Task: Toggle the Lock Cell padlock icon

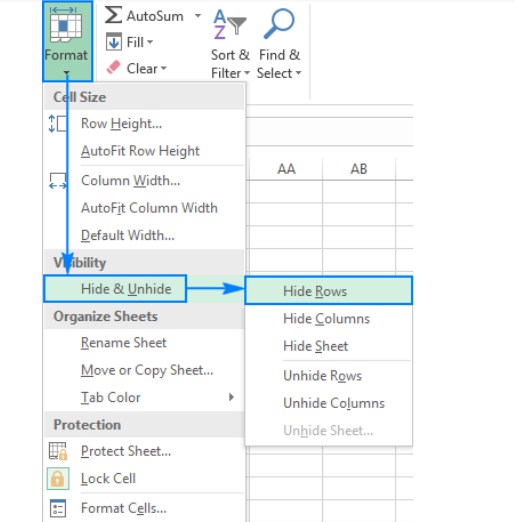Action: pyautogui.click(x=58, y=478)
